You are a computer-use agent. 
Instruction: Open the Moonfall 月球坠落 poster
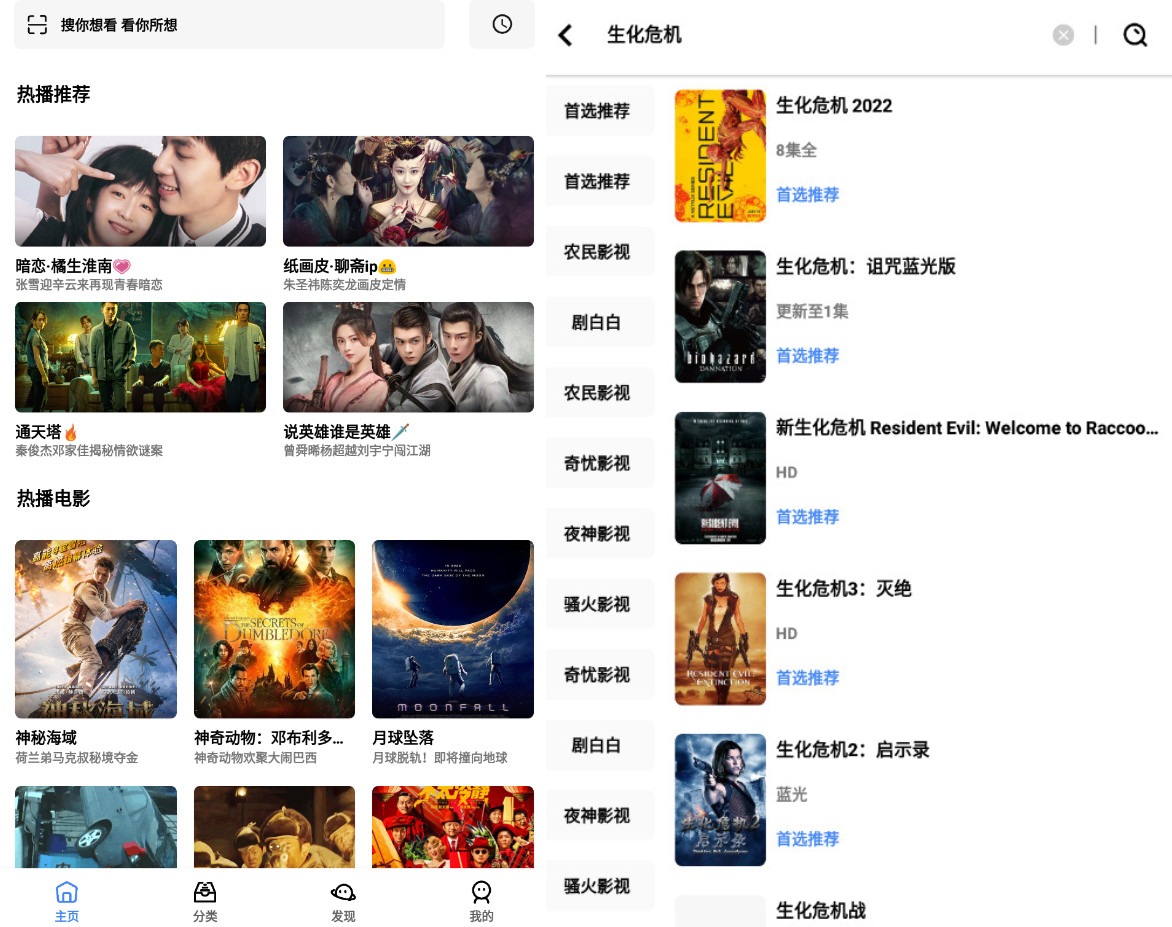coord(452,629)
